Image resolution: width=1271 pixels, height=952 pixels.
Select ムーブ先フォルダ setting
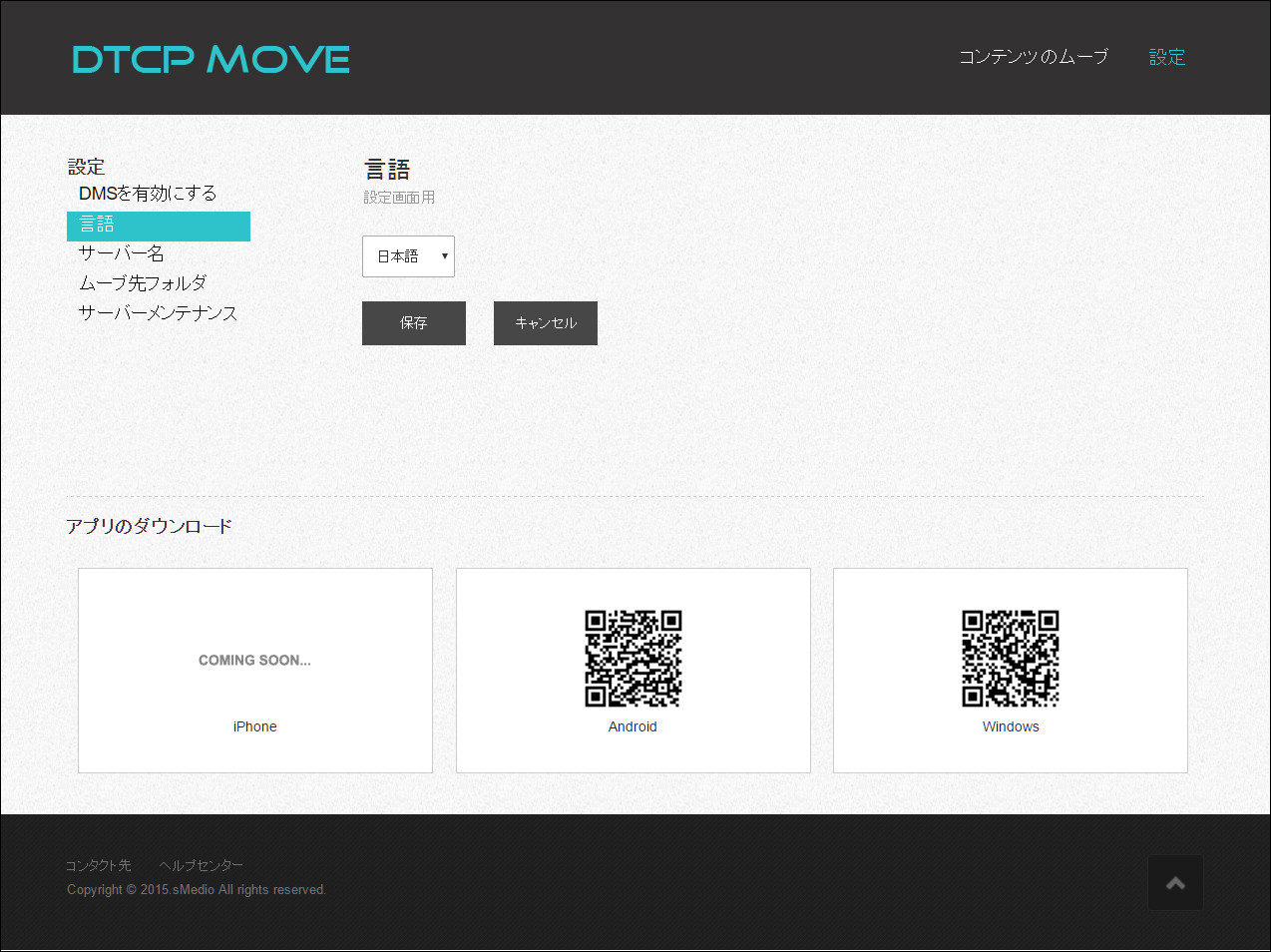pos(142,282)
